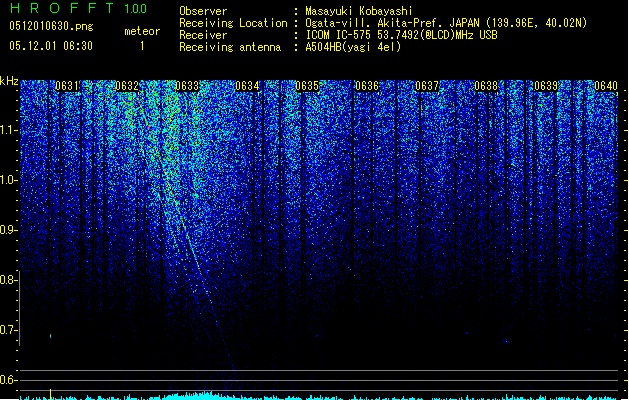Click the A504HB(yagi 4el) antenna value
This screenshot has height=400, width=629.
(353, 47)
